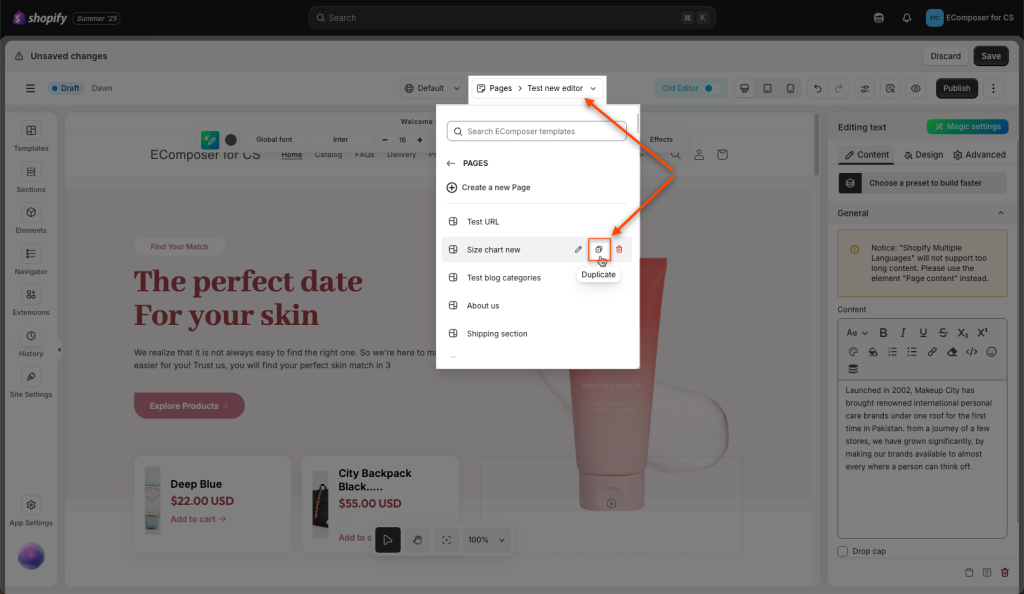
Task: Rename Size chart new with pencil icon
Action: [x=578, y=249]
